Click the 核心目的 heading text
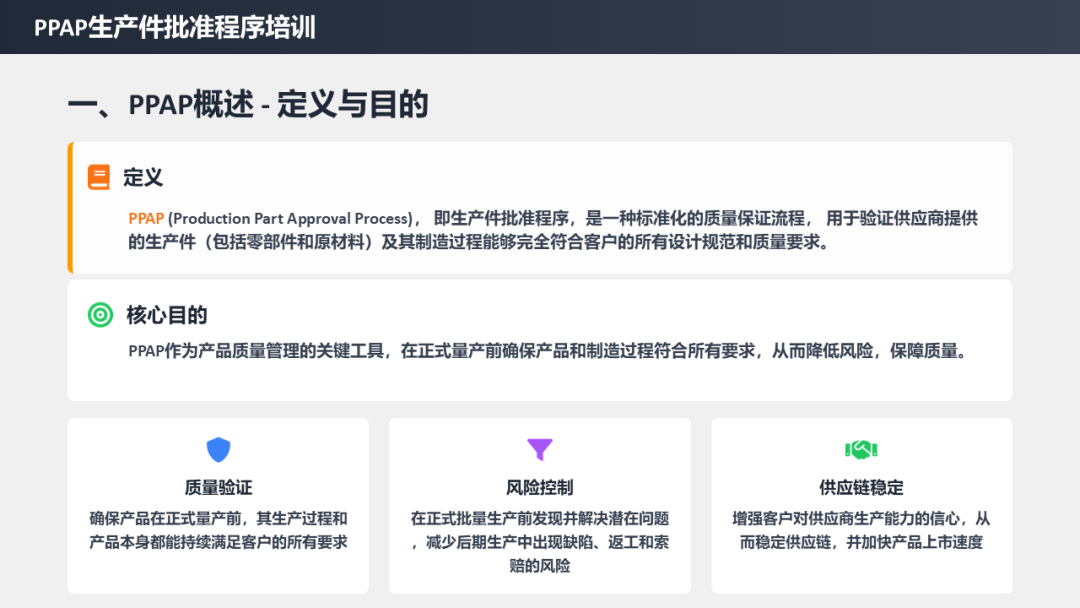Screen dimensions: 1080x608 [x=167, y=315]
